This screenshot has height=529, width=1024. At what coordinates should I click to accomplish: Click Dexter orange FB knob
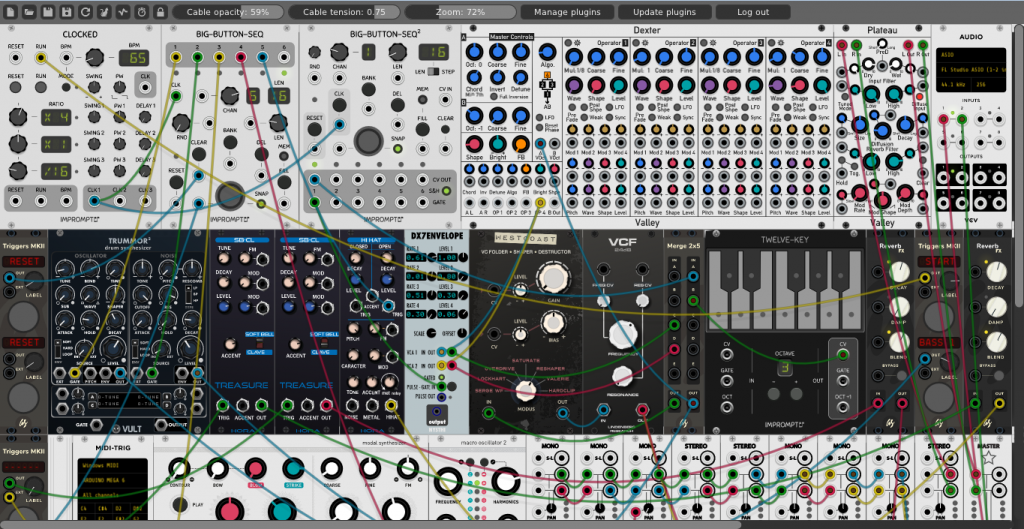[520, 144]
